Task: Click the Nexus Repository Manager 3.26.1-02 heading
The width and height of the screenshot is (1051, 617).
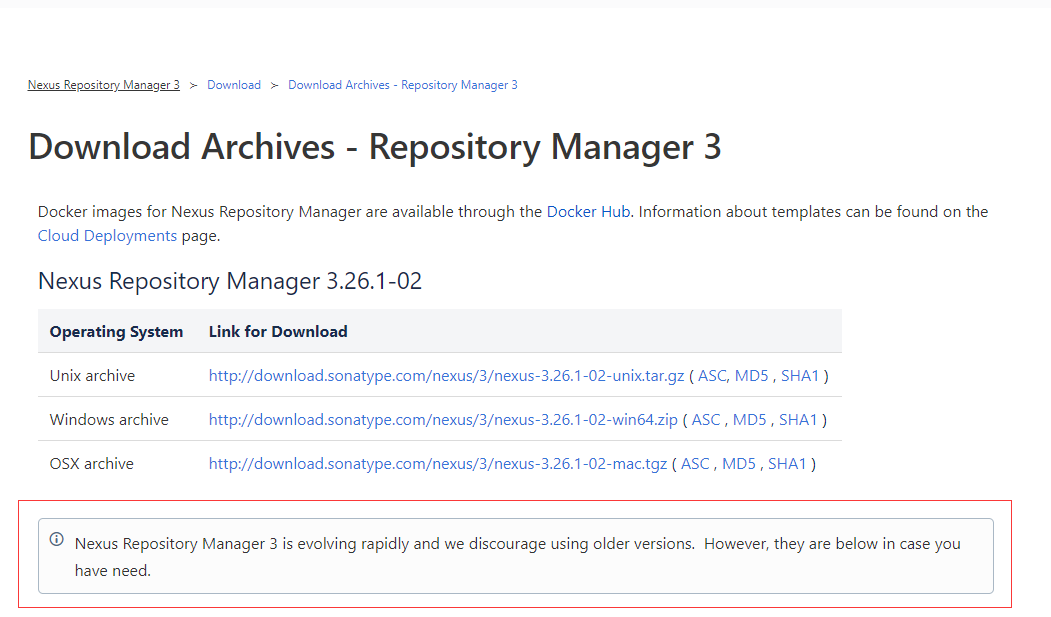Action: coord(230,281)
